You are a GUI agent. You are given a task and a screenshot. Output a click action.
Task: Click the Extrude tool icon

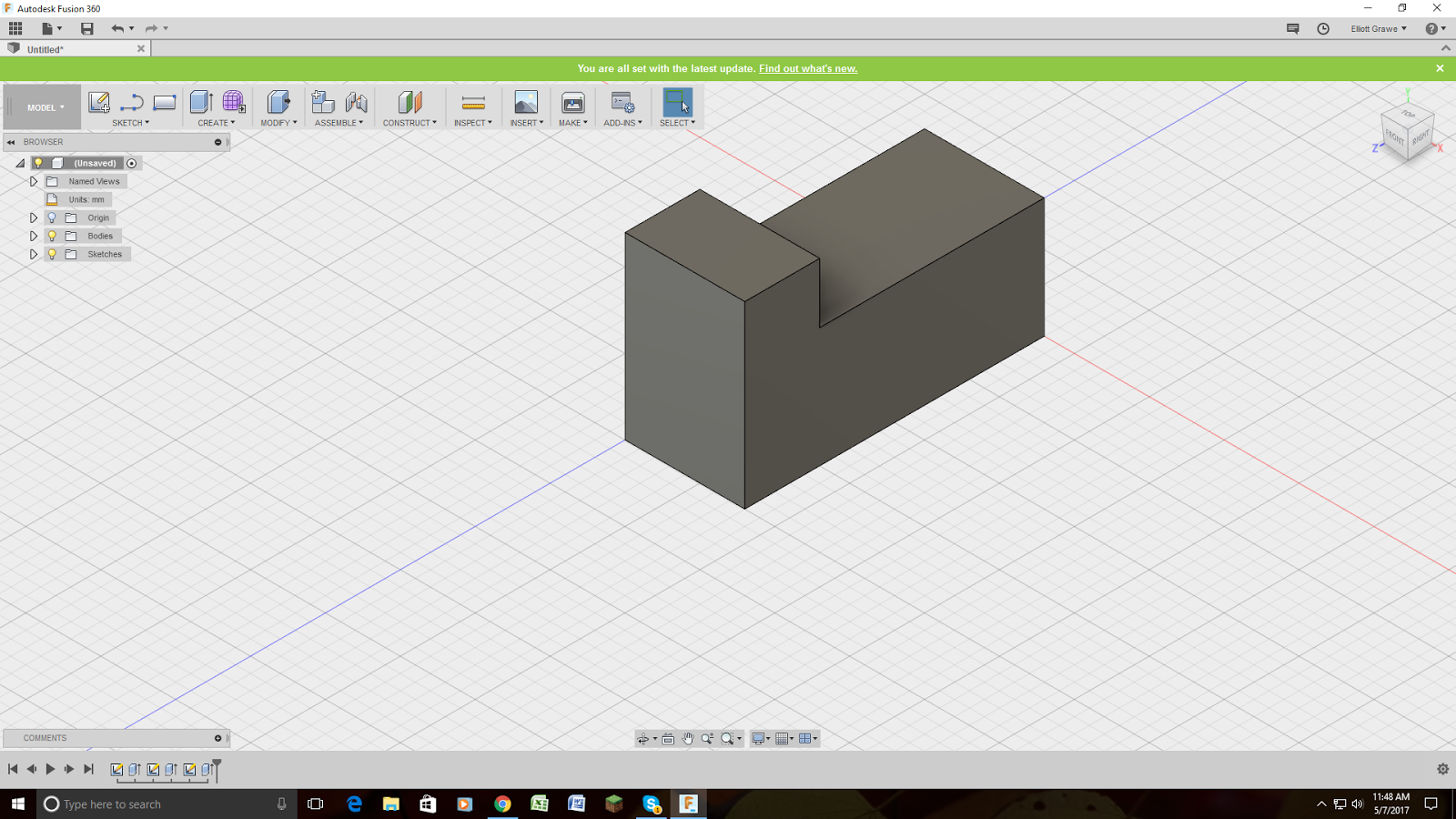[201, 102]
